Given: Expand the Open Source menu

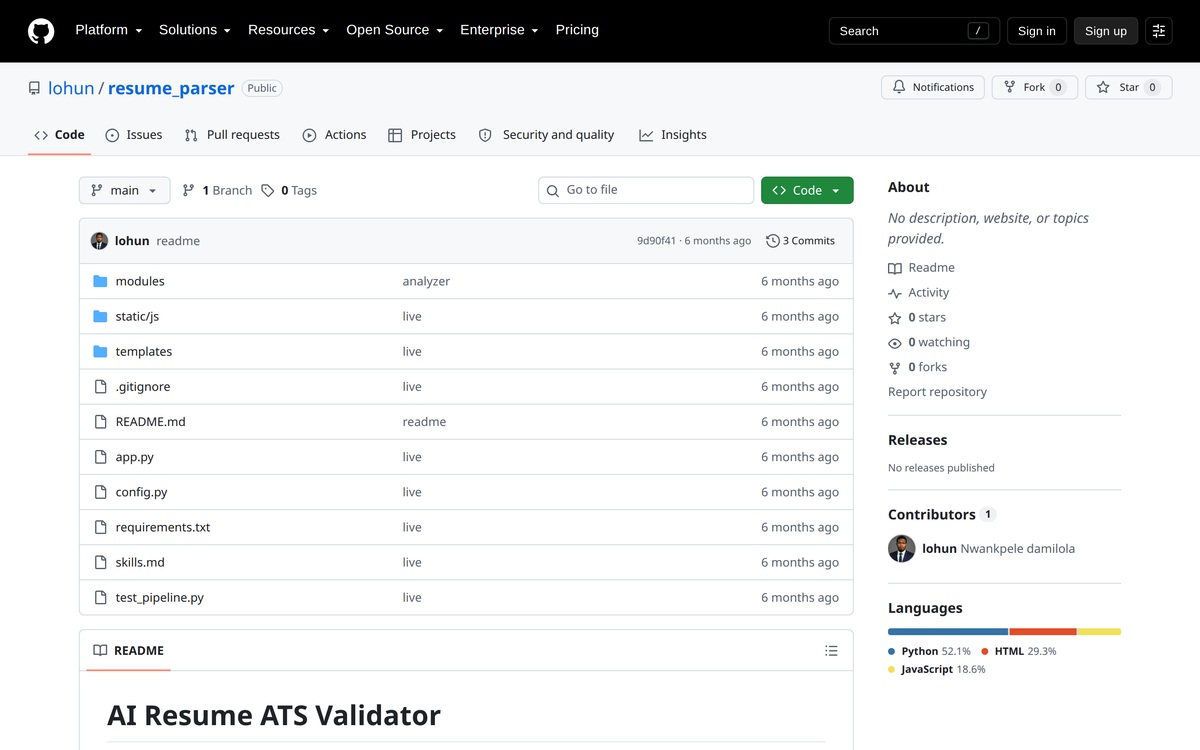Looking at the screenshot, I should (x=395, y=30).
